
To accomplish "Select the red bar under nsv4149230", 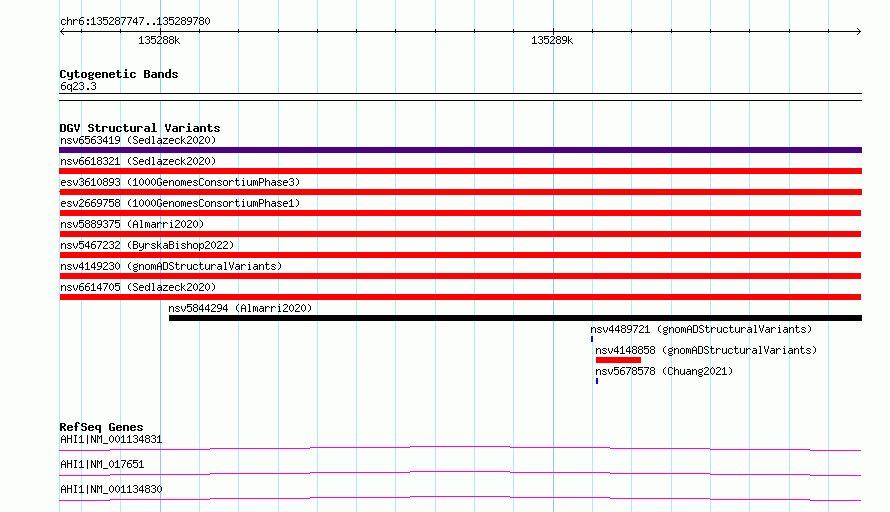I will 460,276.
